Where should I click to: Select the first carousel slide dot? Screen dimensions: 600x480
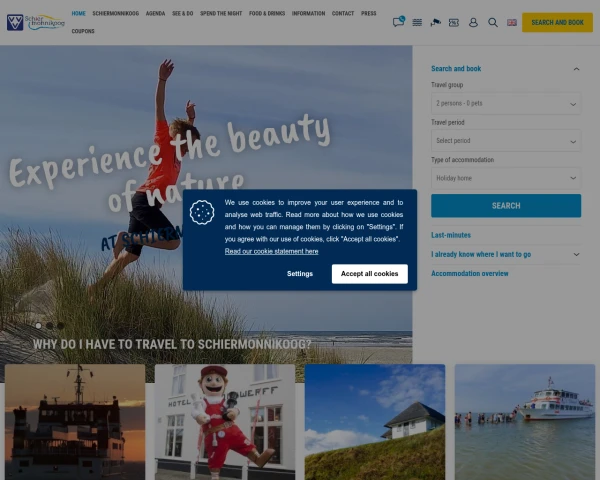click(x=38, y=325)
